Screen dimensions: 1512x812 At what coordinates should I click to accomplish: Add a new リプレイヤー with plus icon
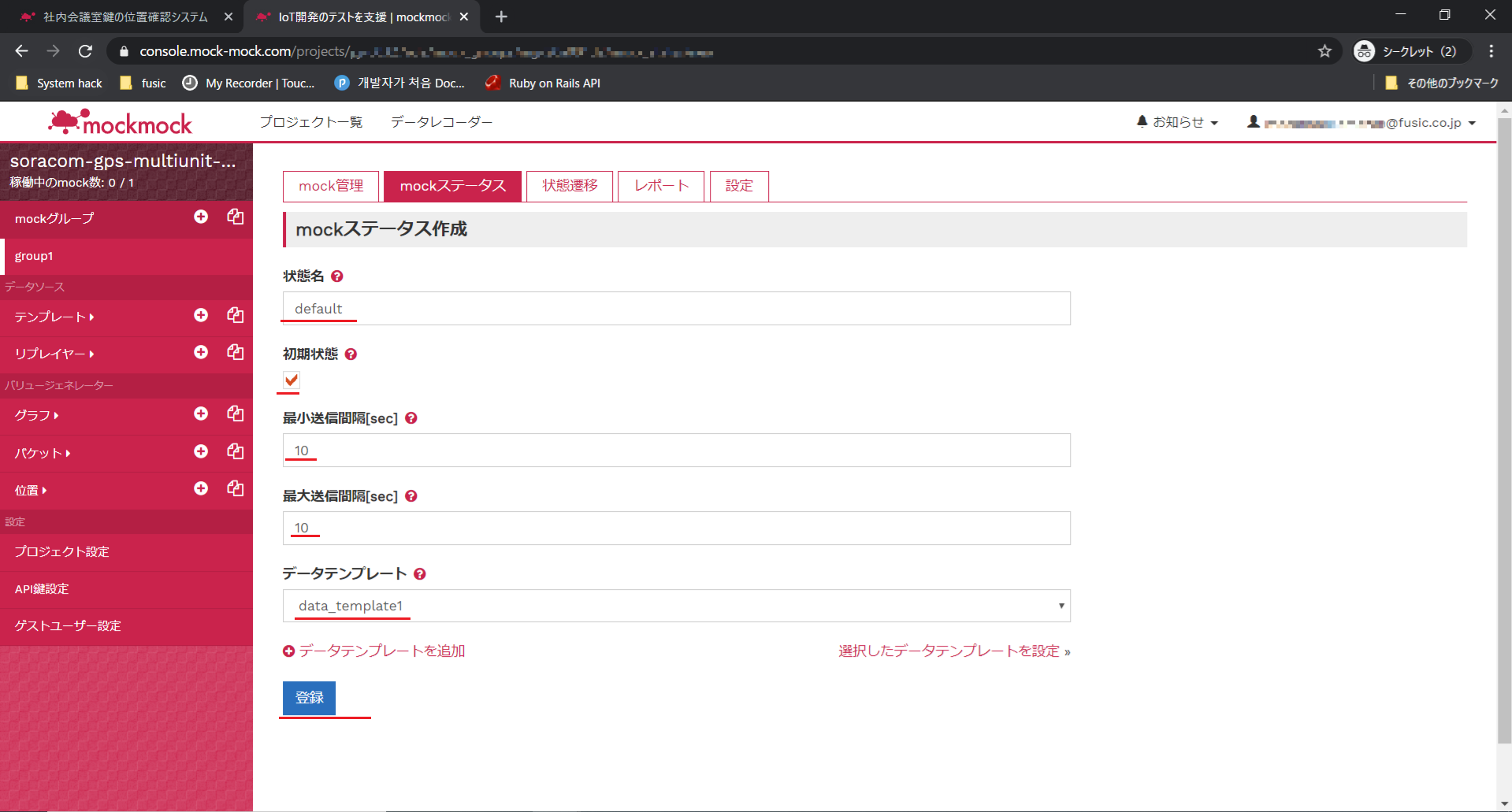(201, 352)
